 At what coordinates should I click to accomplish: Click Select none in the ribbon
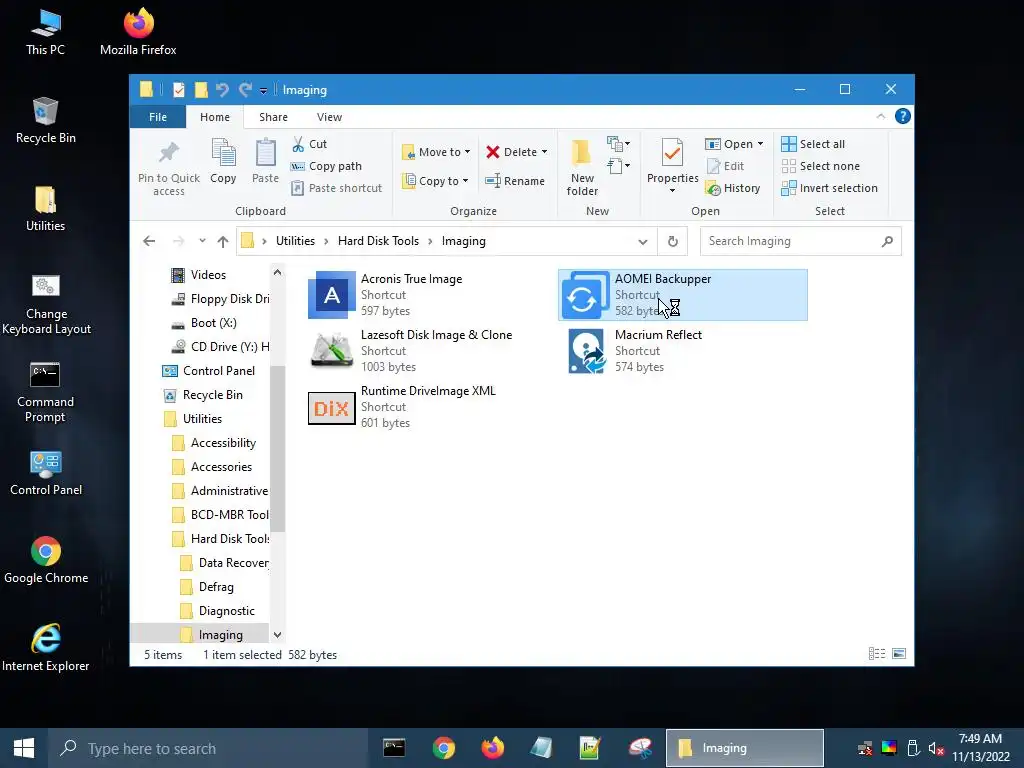(x=821, y=166)
